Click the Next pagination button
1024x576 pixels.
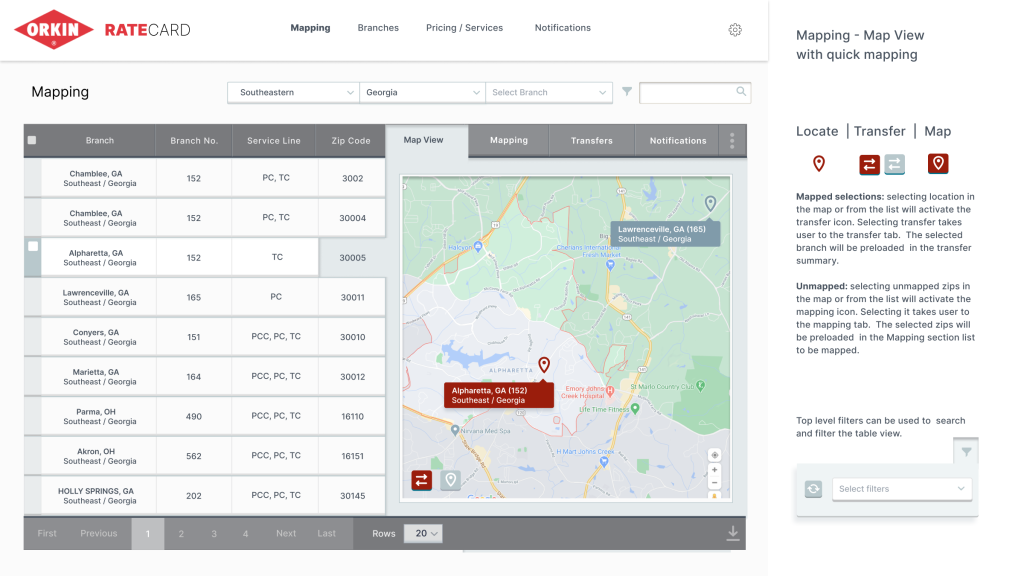[286, 533]
